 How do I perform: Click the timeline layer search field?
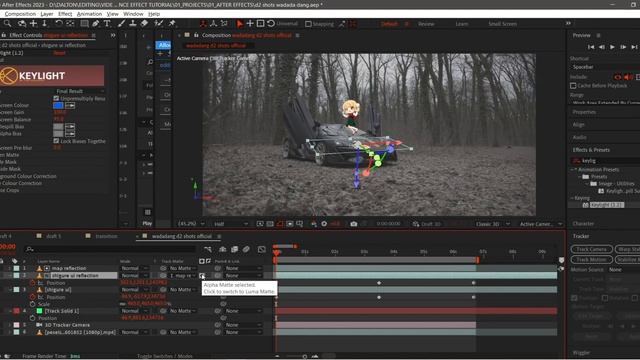tap(110, 249)
